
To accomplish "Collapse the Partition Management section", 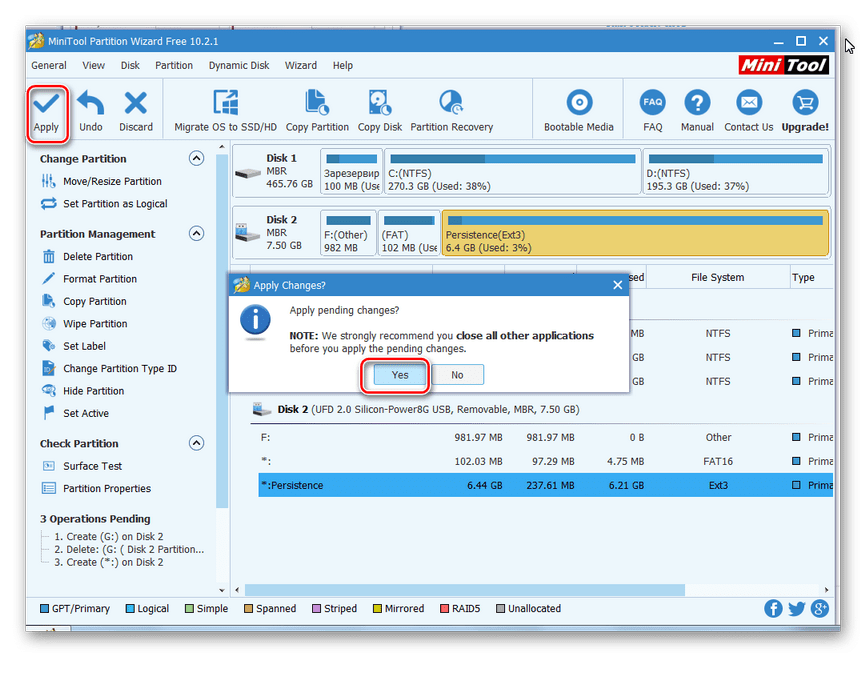I will point(196,234).
